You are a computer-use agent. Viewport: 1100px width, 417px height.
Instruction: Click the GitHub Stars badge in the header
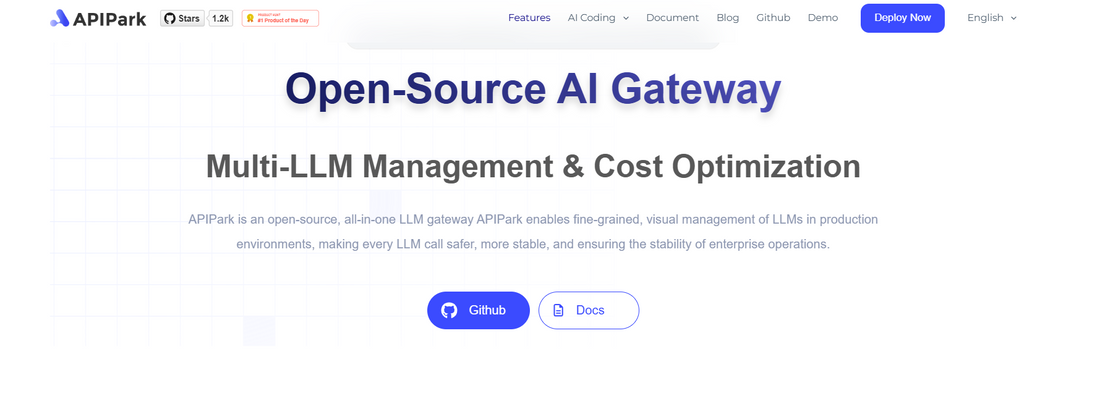click(x=182, y=18)
